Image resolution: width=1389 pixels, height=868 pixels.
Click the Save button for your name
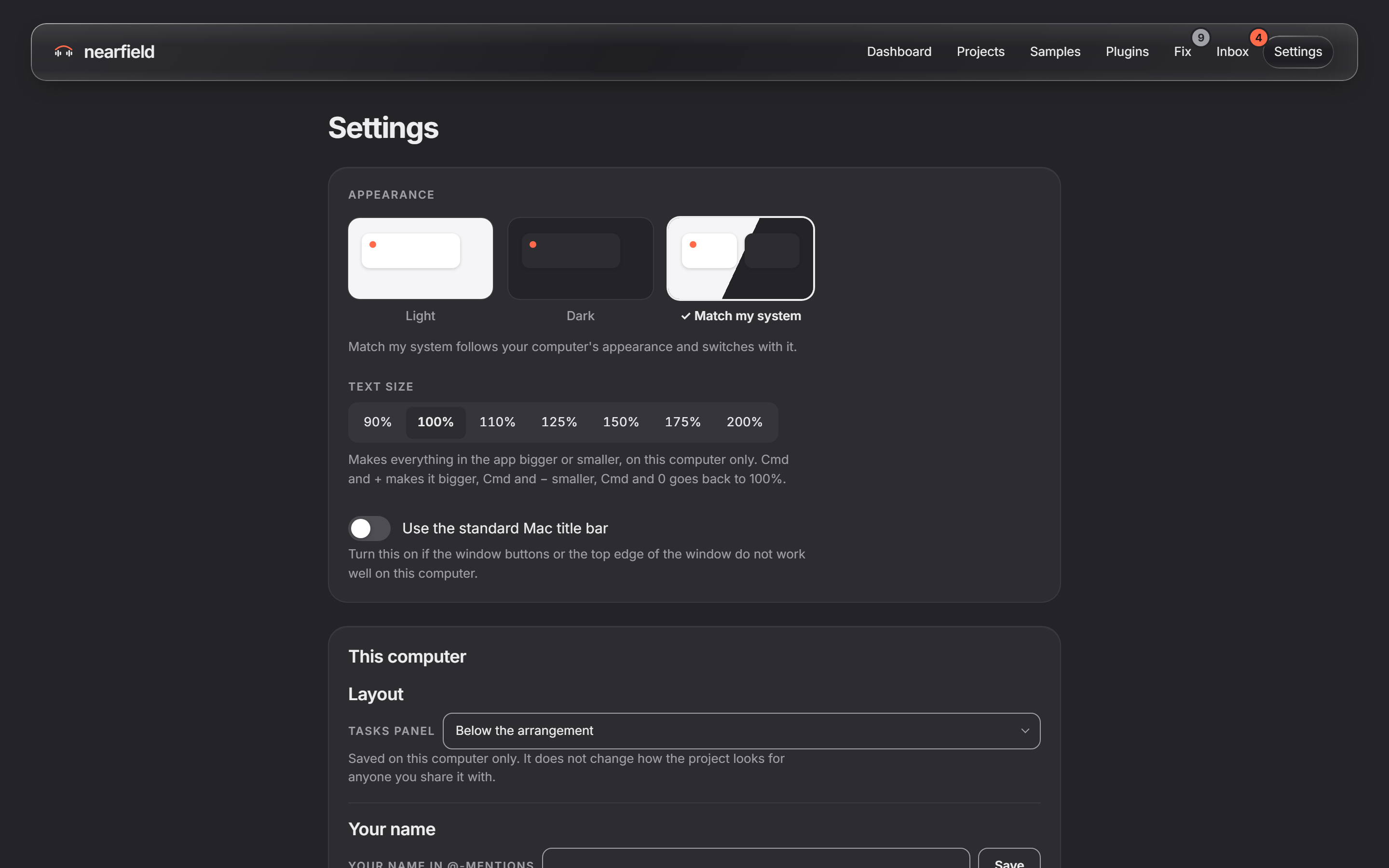pyautogui.click(x=1009, y=859)
